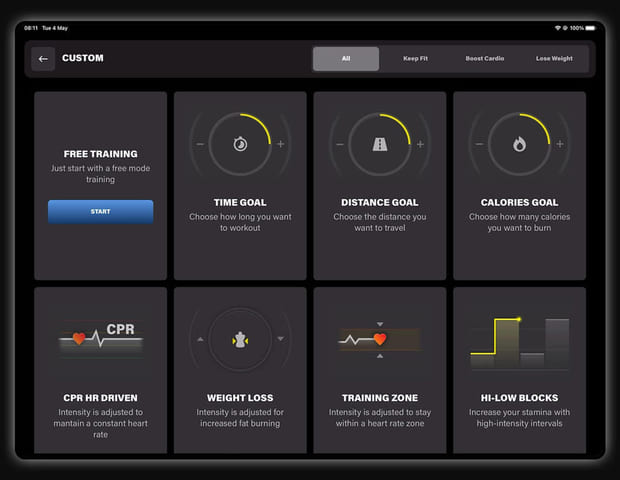This screenshot has width=620, height=480.
Task: Decrease Calories Goal with minus
Action: [x=479, y=144]
